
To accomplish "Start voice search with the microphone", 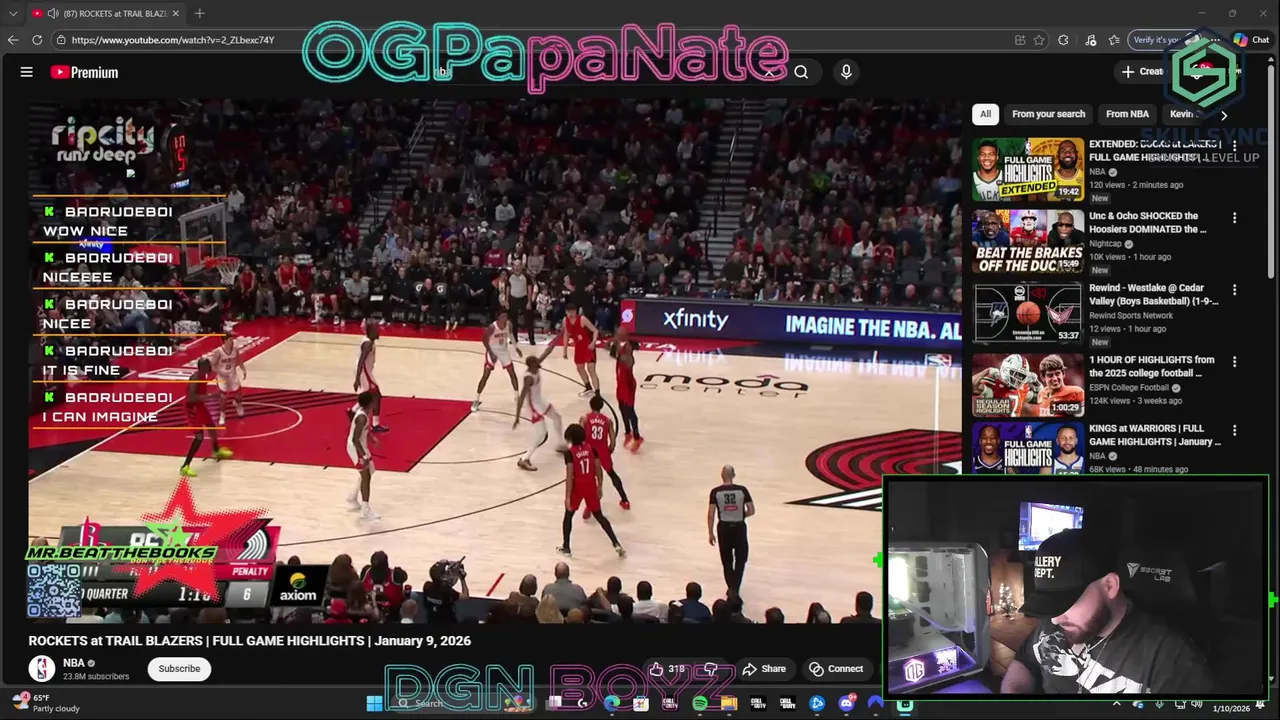I will [x=846, y=72].
